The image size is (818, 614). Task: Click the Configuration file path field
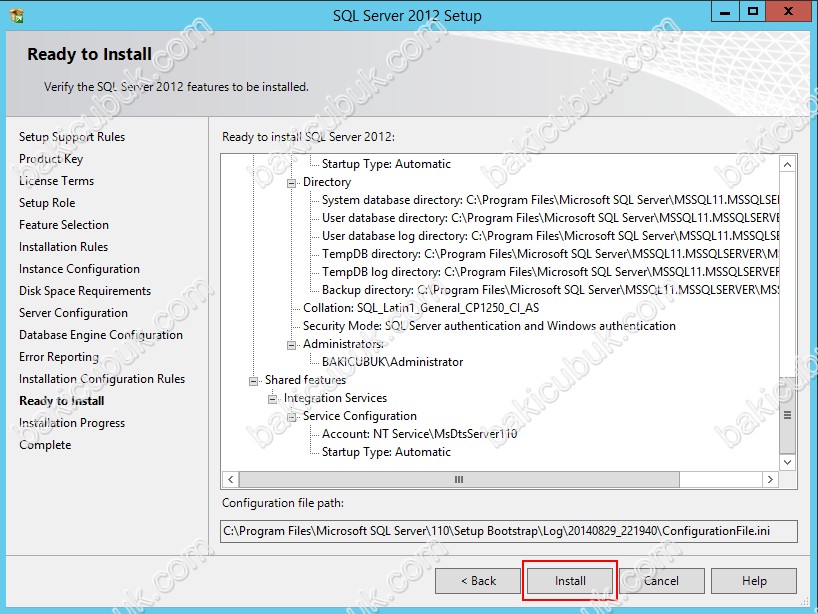click(x=509, y=531)
